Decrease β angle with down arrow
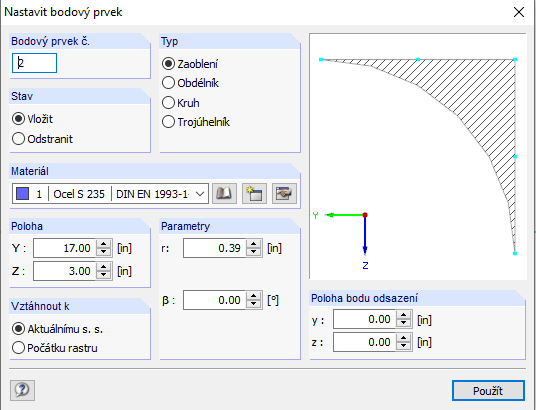The image size is (536, 410). [253, 305]
